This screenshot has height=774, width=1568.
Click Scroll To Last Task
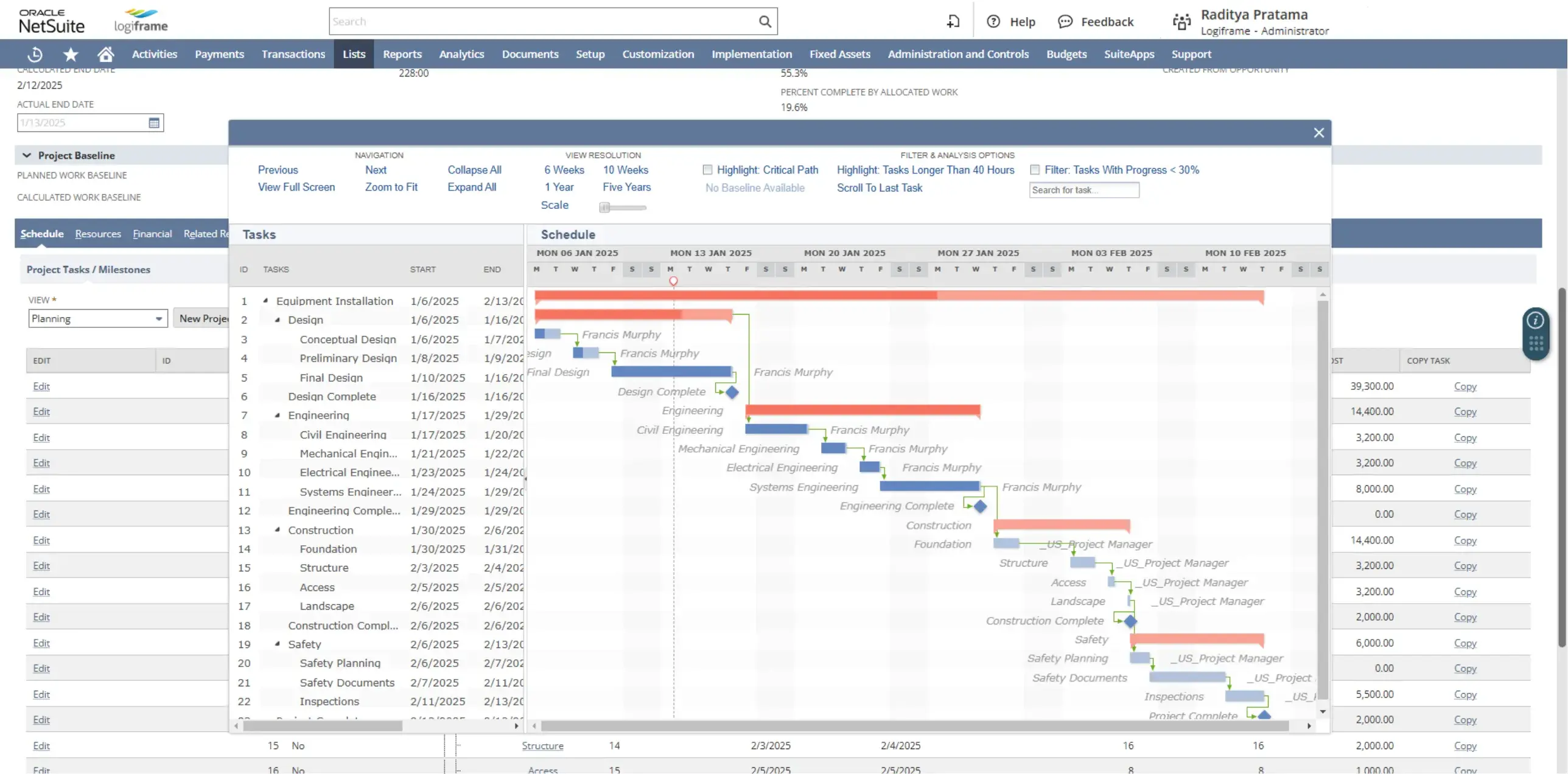pyautogui.click(x=880, y=188)
